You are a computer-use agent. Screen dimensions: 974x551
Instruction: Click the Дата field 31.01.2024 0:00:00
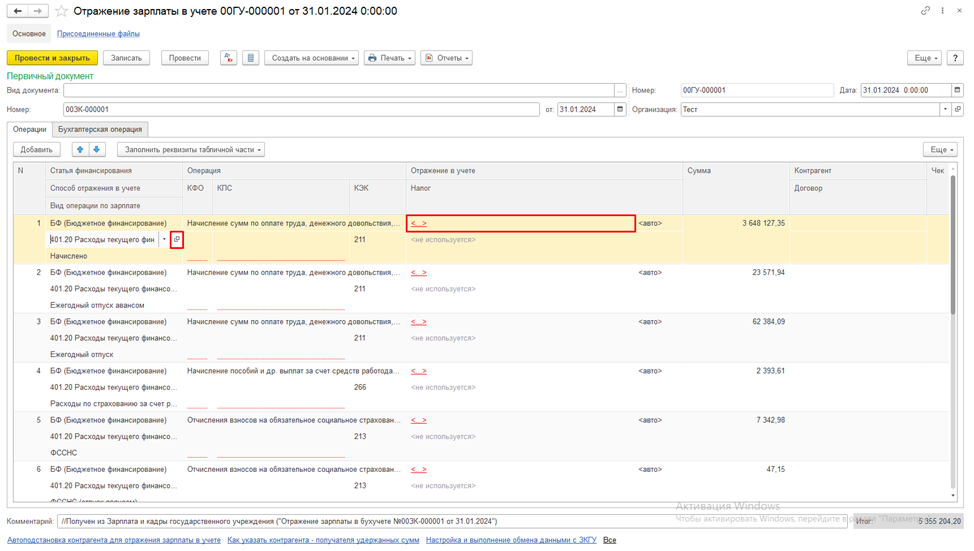click(906, 90)
